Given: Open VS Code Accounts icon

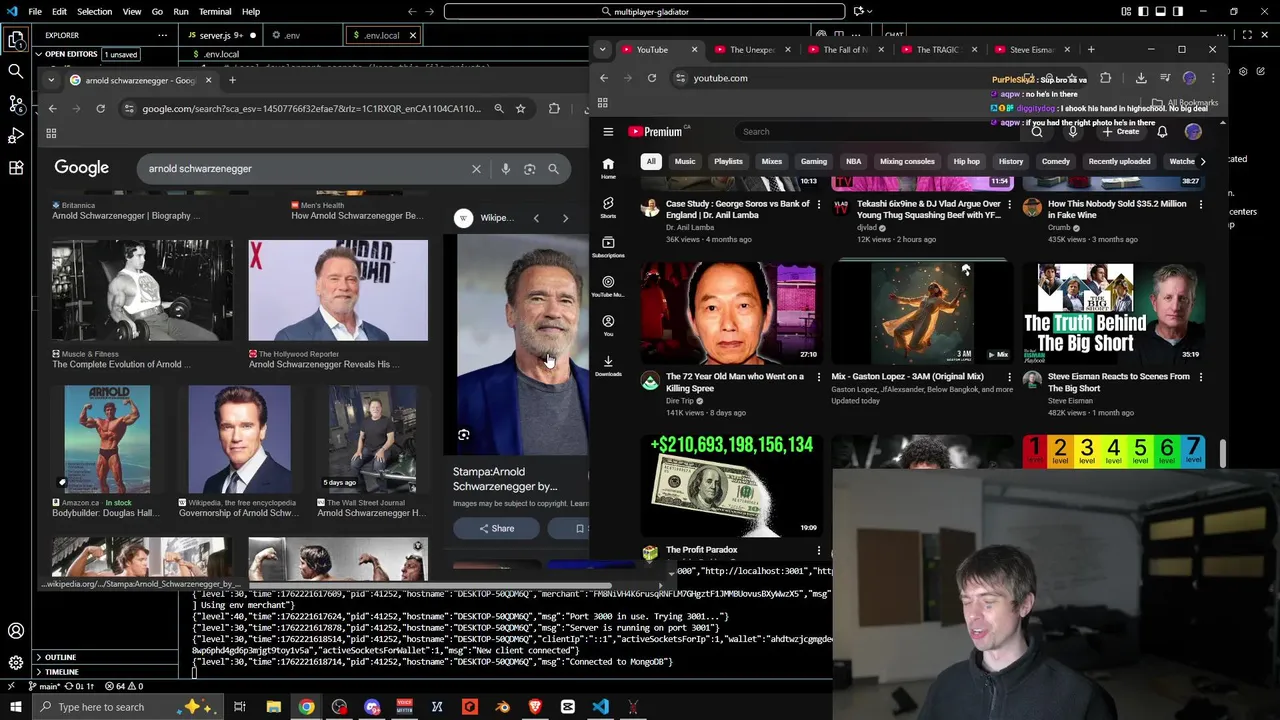Looking at the screenshot, I should click(16, 631).
